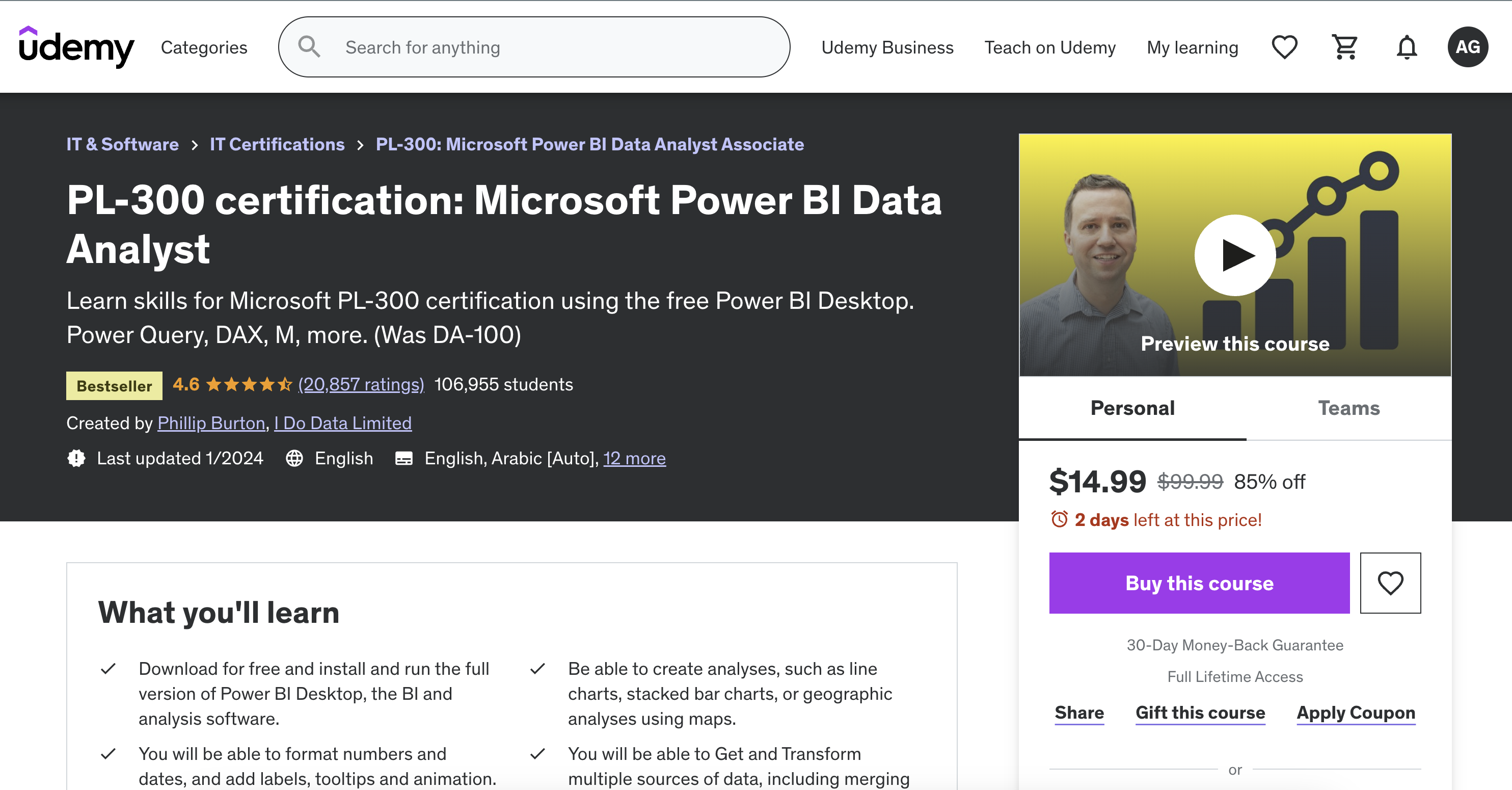Expand the 12 more subtitles link
The image size is (1512, 790).
635,458
